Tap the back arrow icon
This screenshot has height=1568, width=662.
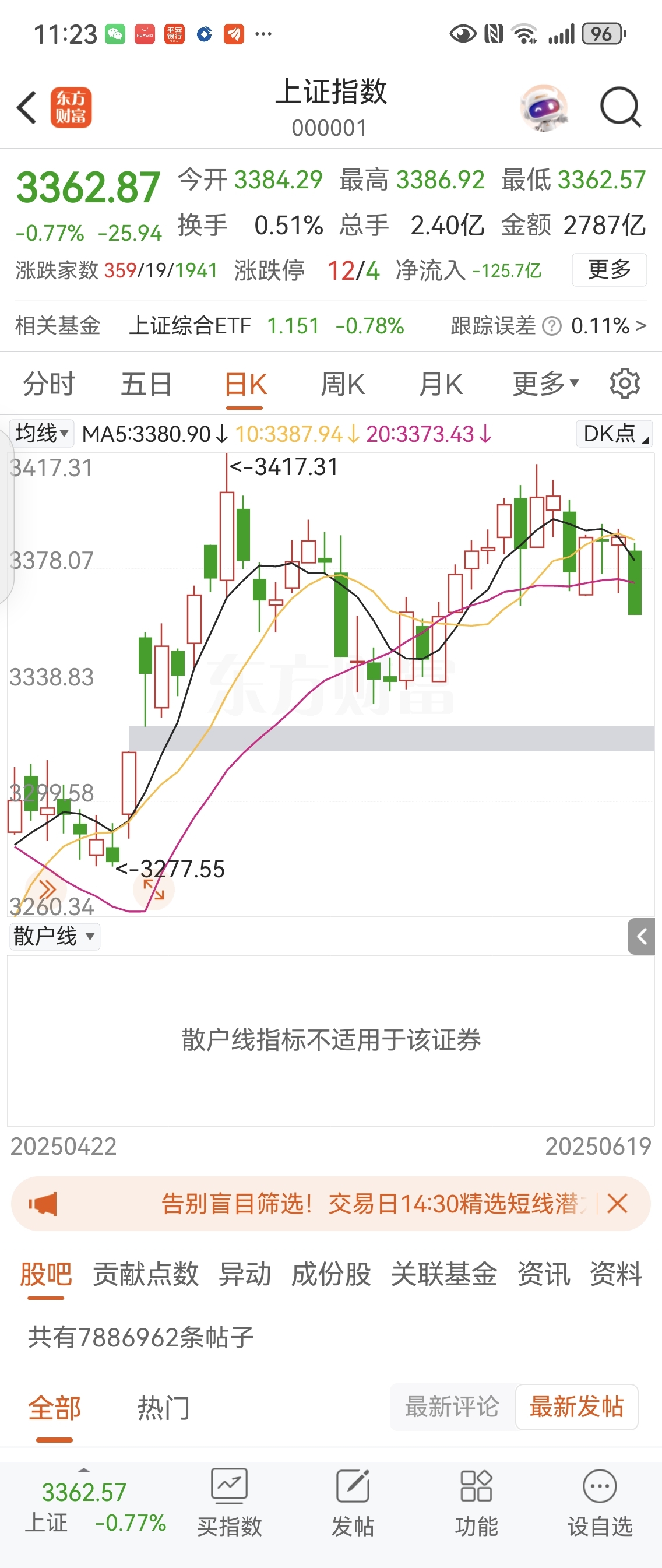pos(27,108)
